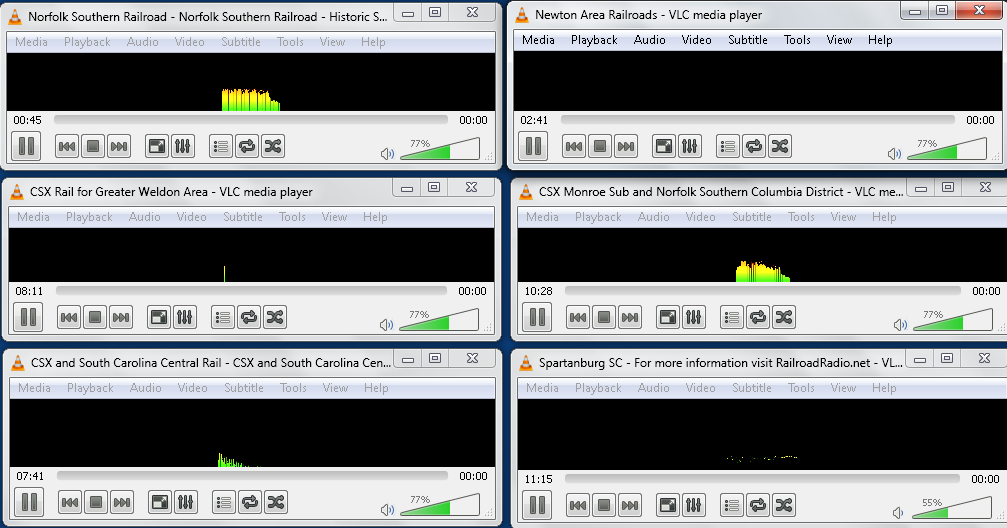The image size is (1007, 528).
Task: Pause playback in Norfolk Southern Railroad window
Action: point(26,146)
